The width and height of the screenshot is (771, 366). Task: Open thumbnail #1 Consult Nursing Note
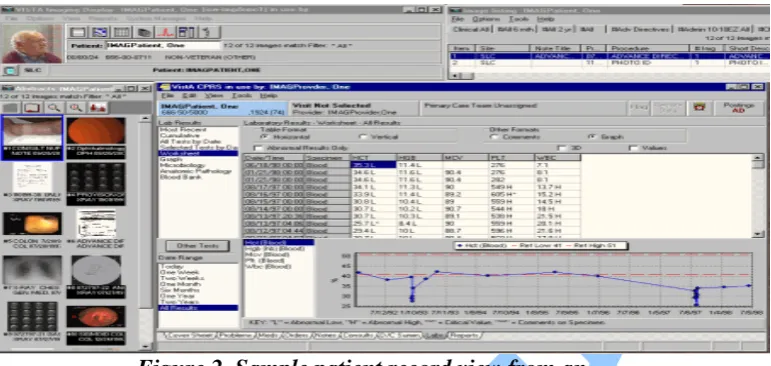[x=32, y=138]
